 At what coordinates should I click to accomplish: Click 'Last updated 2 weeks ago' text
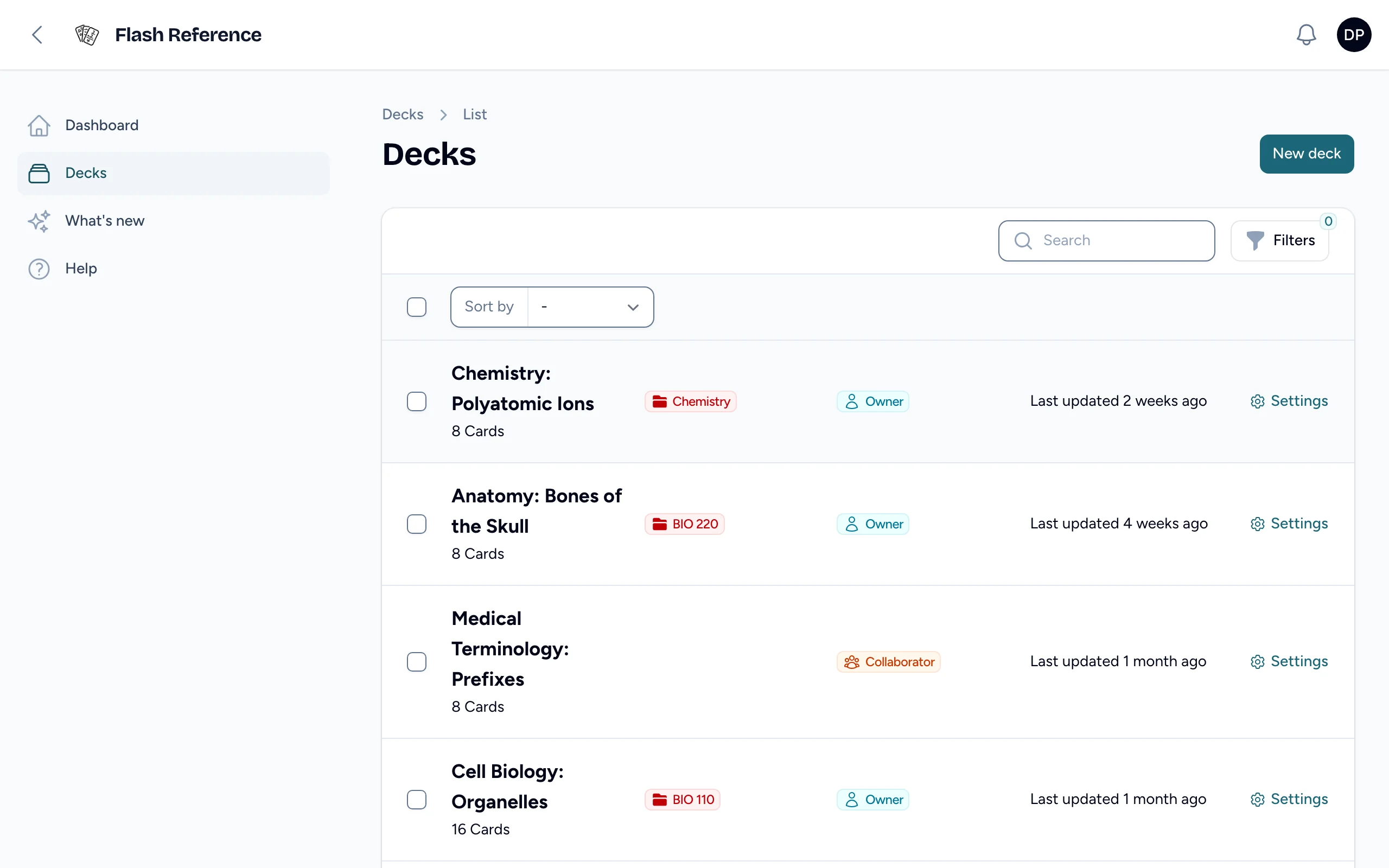1118,401
